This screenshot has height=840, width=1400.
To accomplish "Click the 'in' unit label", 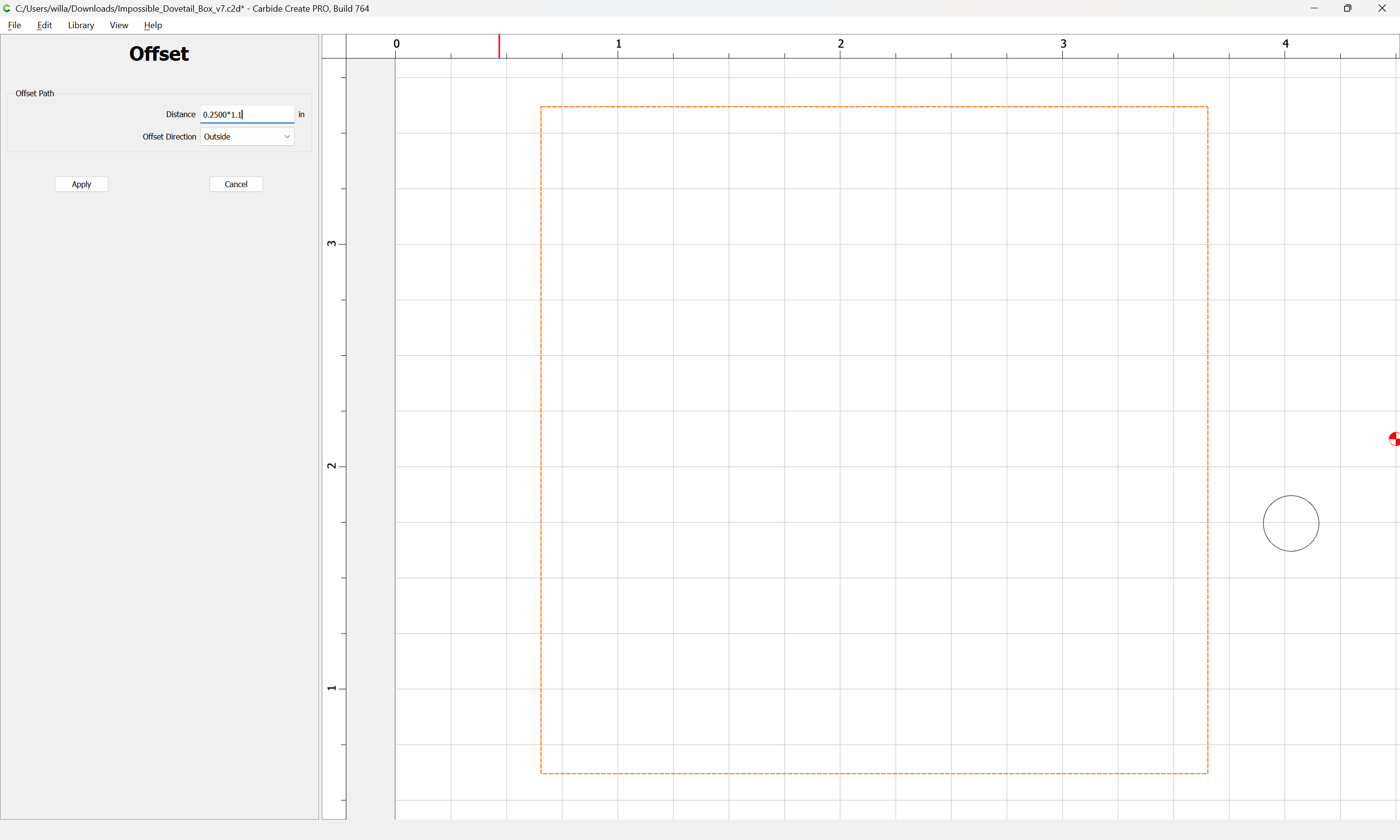I will click(301, 114).
